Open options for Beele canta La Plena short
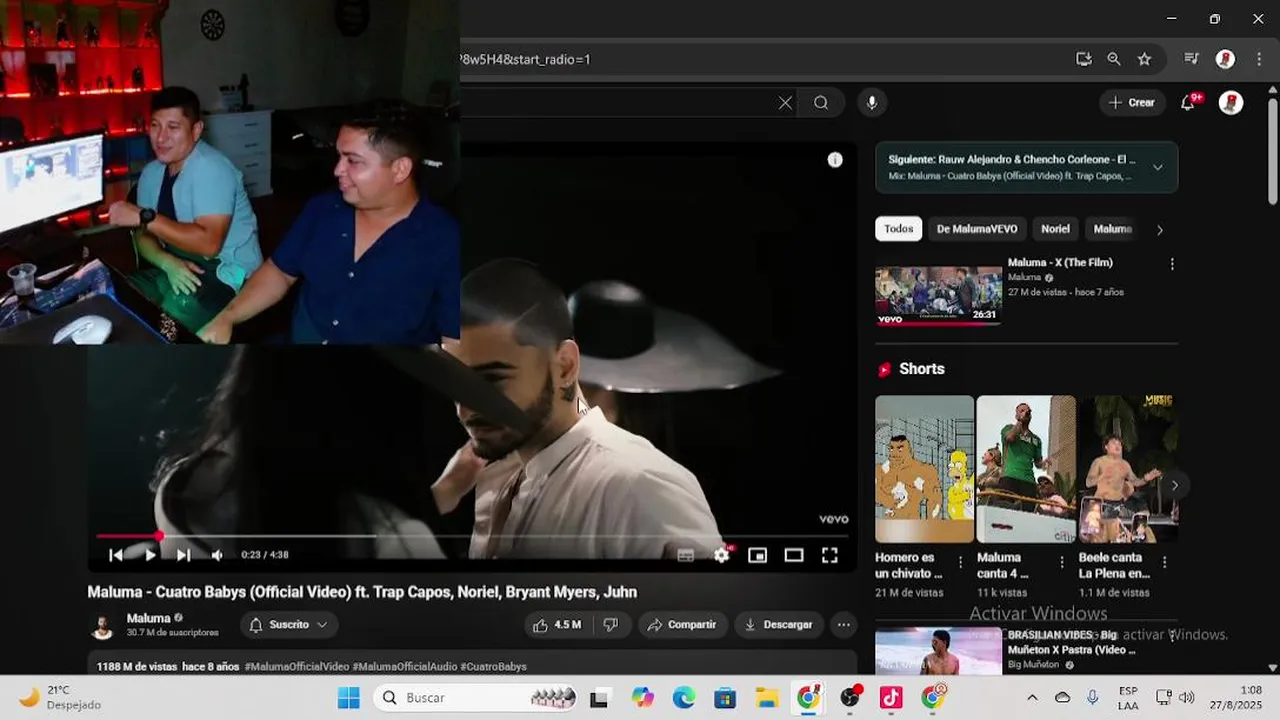This screenshot has width=1280, height=720. point(1165,562)
